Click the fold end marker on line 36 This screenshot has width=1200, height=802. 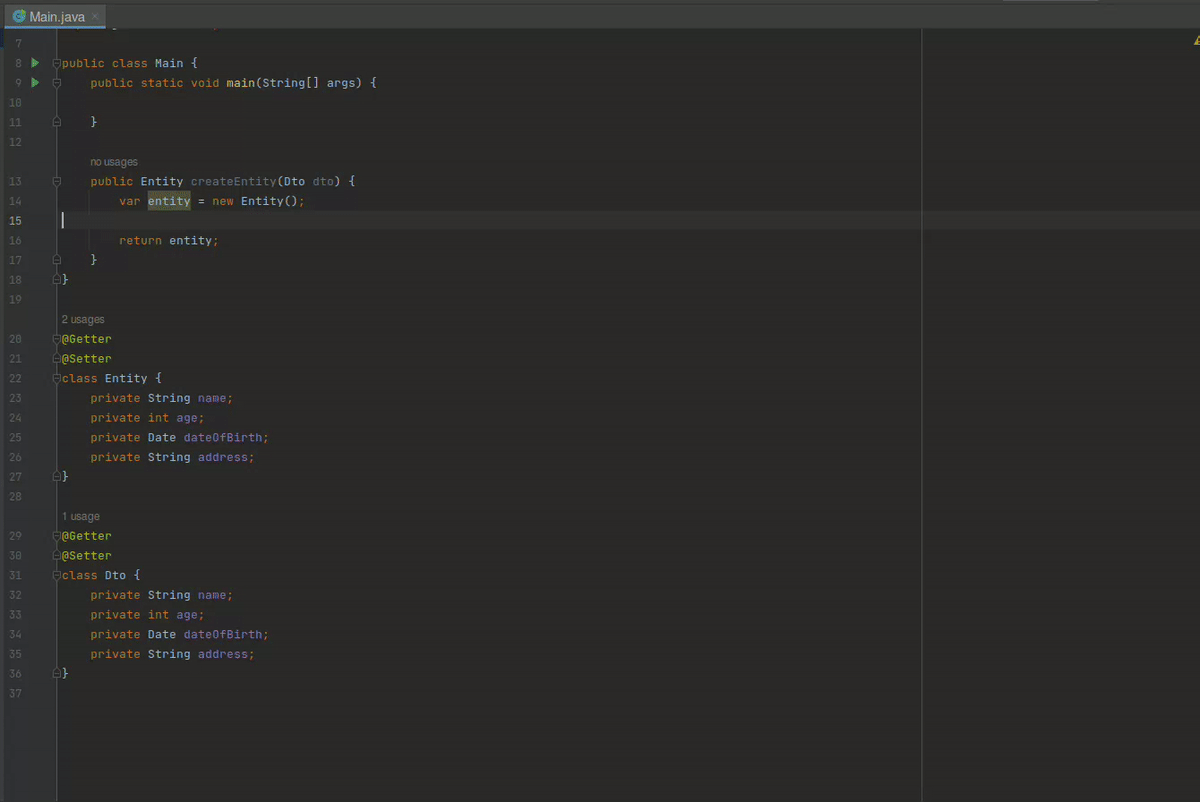[57, 674]
